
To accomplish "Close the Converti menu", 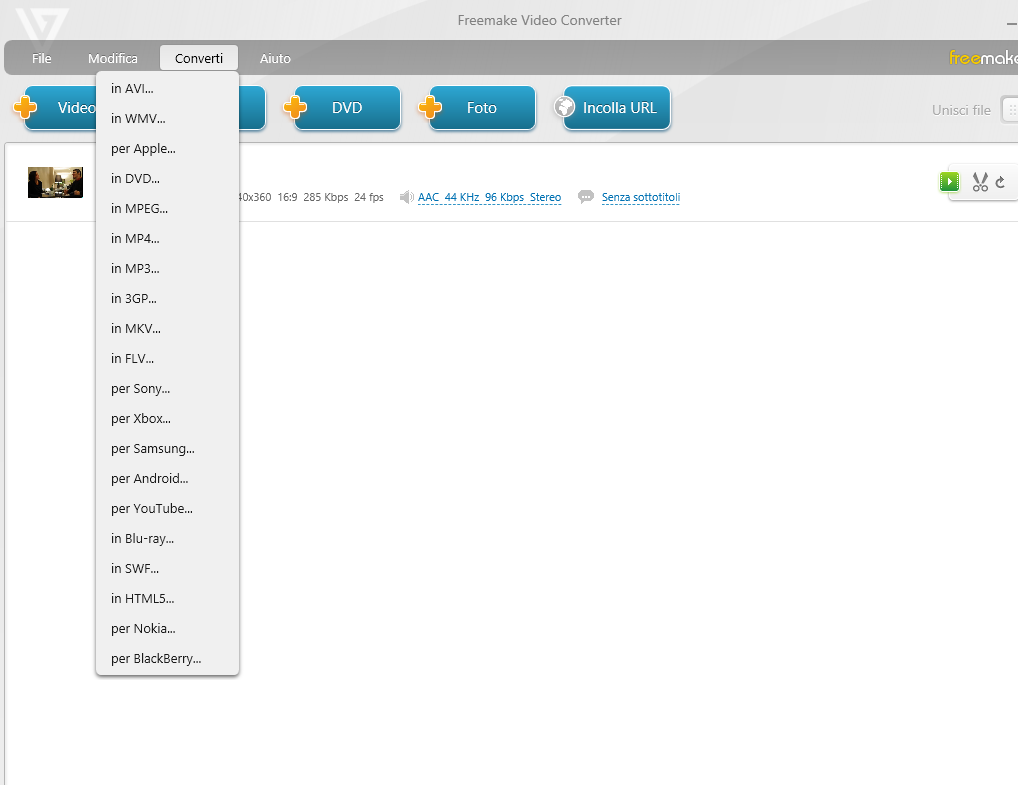I will 199,58.
